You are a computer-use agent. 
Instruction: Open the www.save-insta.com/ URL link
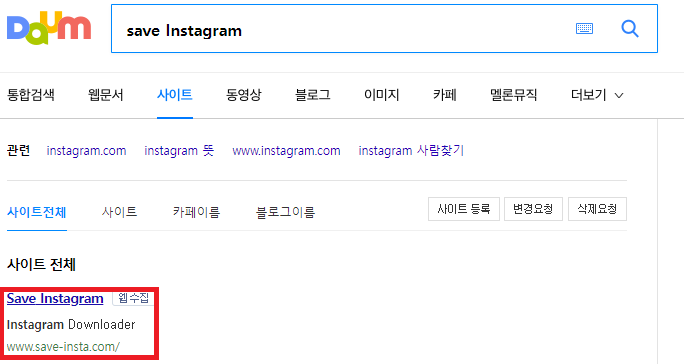63,347
